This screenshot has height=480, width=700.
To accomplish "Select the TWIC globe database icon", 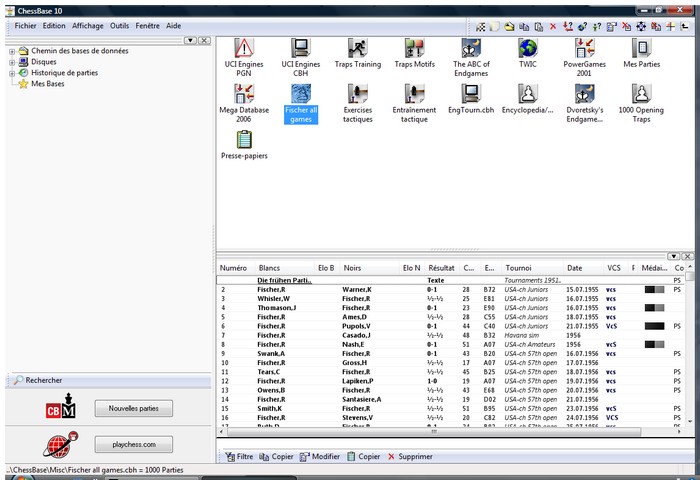I will click(528, 53).
